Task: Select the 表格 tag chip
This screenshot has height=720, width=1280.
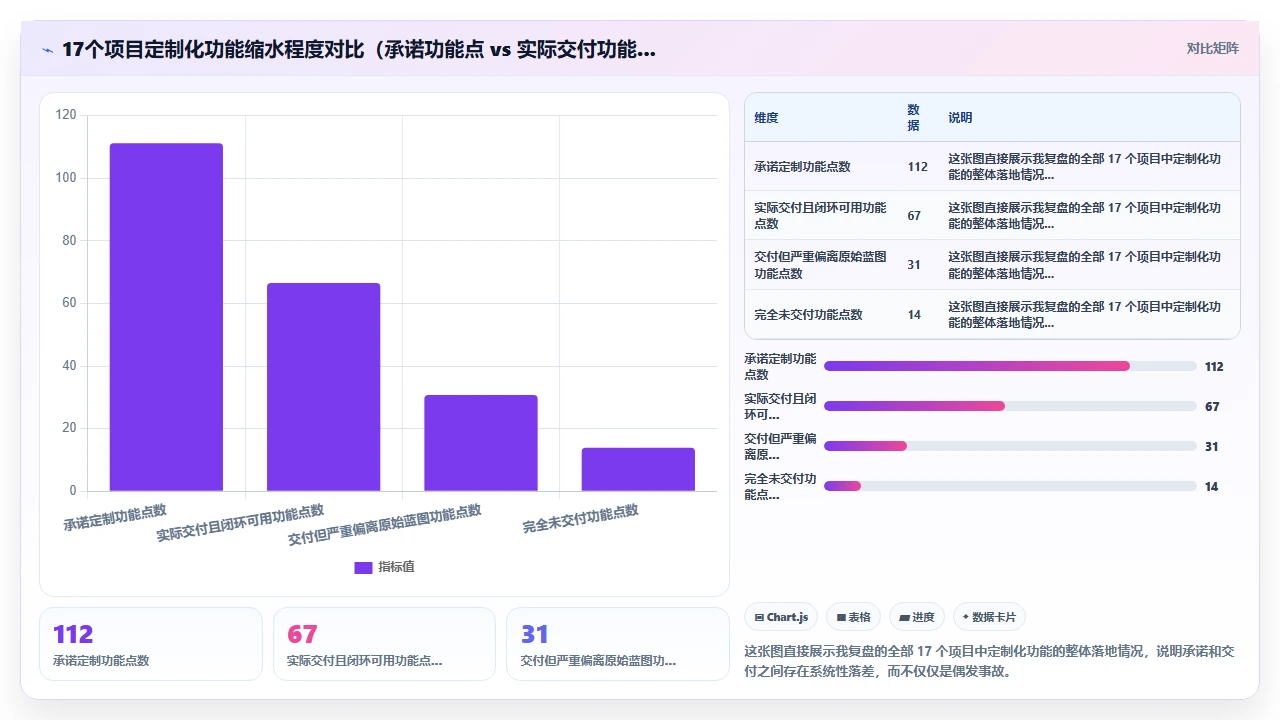Action: point(853,617)
